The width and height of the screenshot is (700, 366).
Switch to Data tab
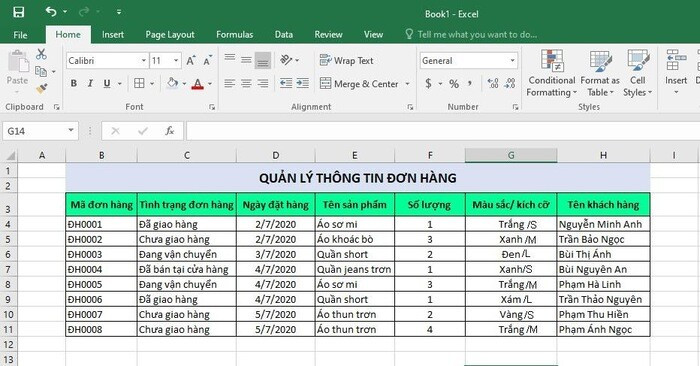click(283, 34)
